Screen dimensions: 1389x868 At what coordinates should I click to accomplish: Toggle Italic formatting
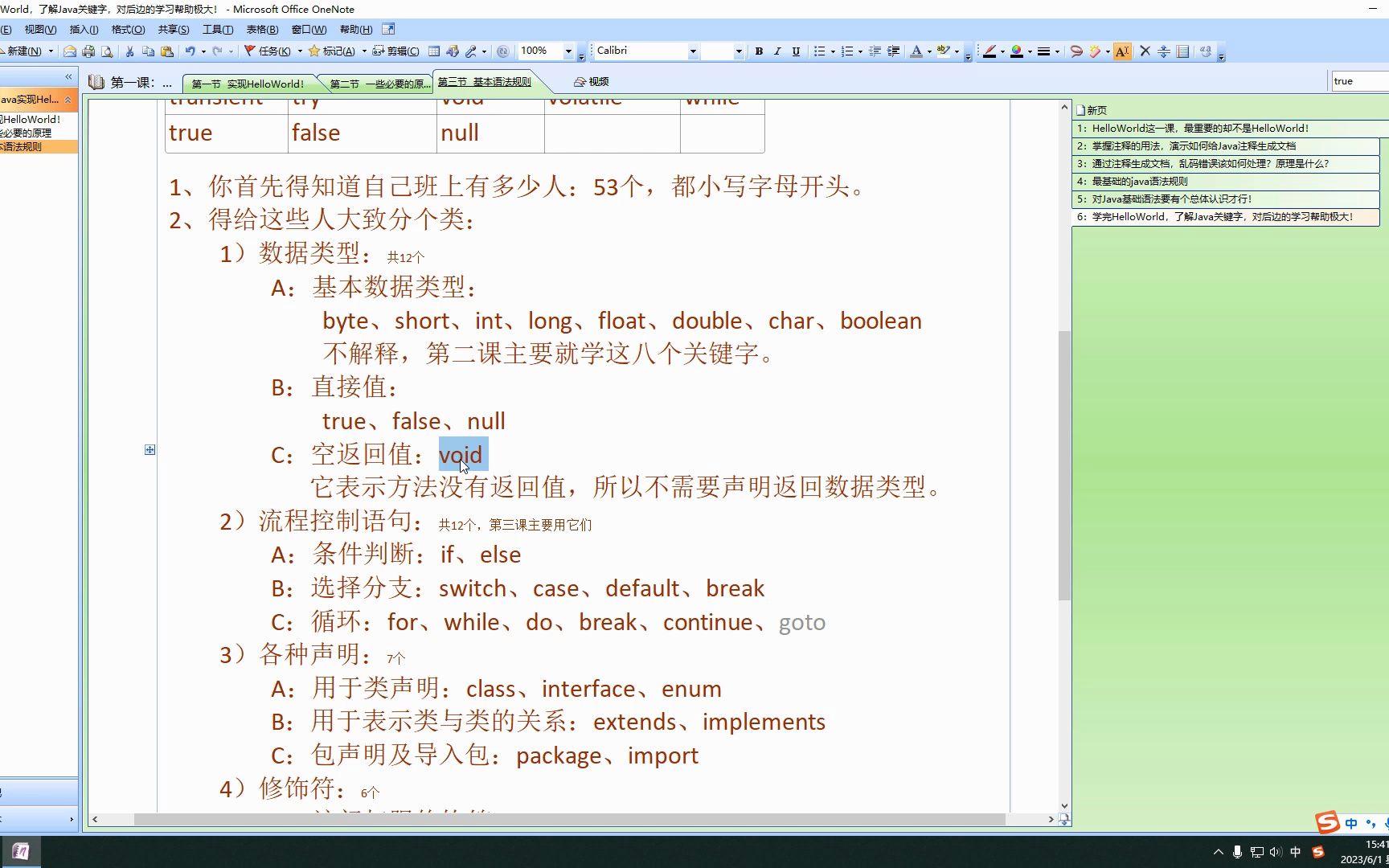(777, 51)
